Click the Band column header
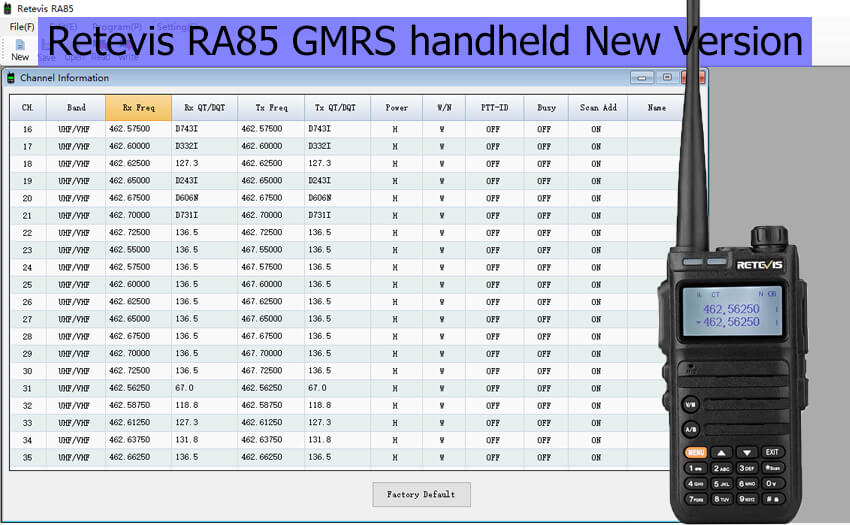Image resolution: width=850 pixels, height=525 pixels. click(76, 108)
